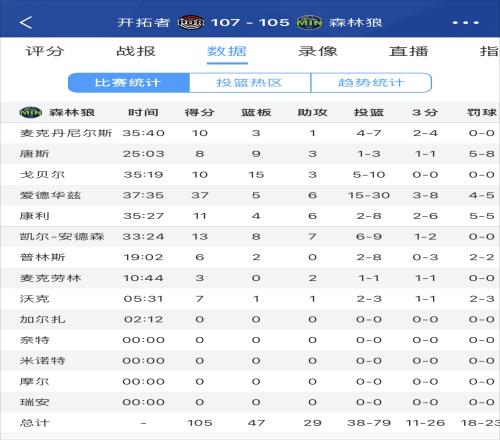The height and width of the screenshot is (440, 500).
Task: Tap the 开拓者 team name in header
Action: coord(144,23)
